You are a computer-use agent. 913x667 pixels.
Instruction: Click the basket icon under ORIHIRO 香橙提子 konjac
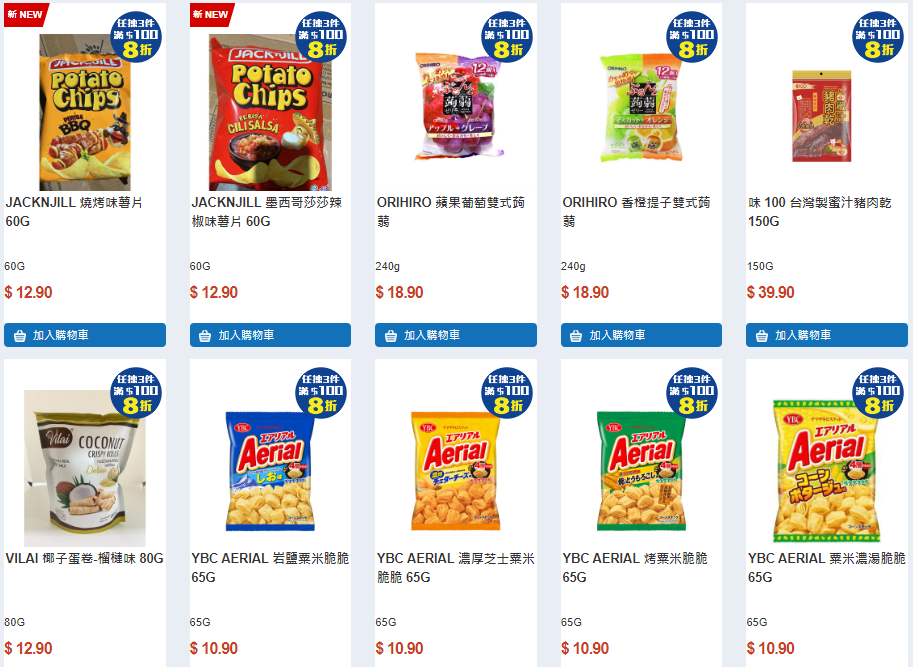point(576,336)
